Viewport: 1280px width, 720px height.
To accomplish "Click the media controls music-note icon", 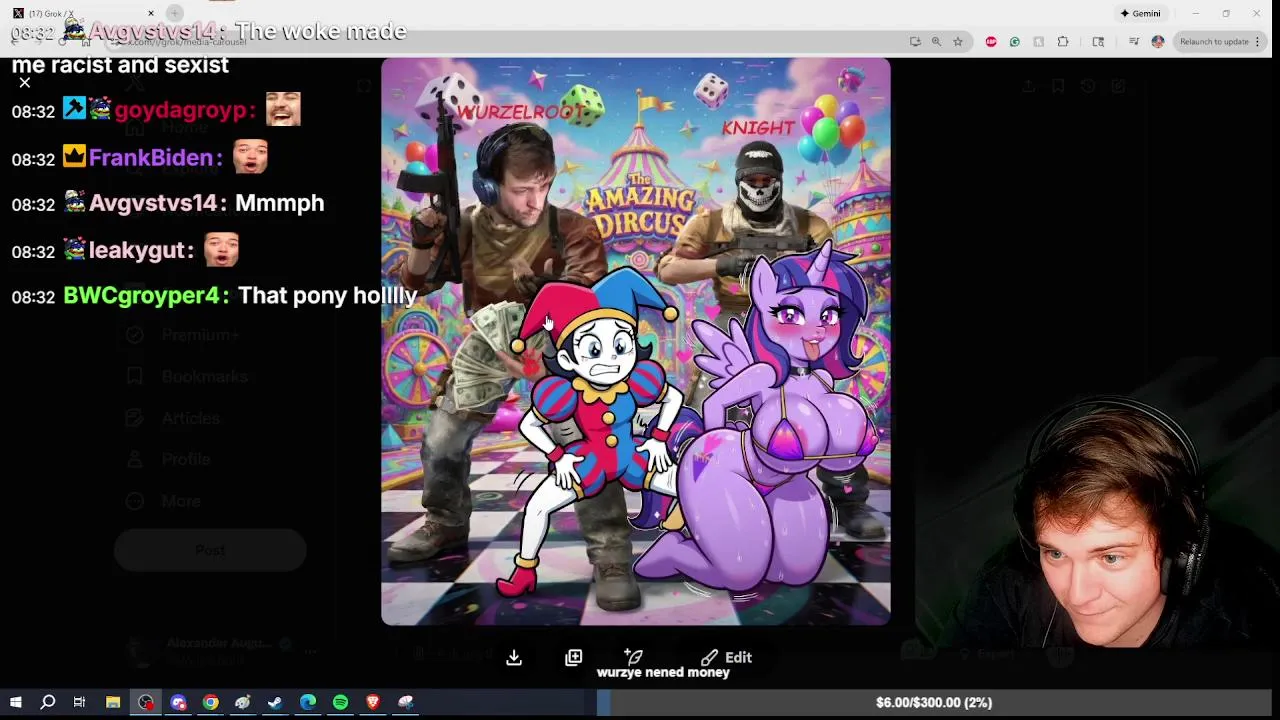I will (1133, 41).
